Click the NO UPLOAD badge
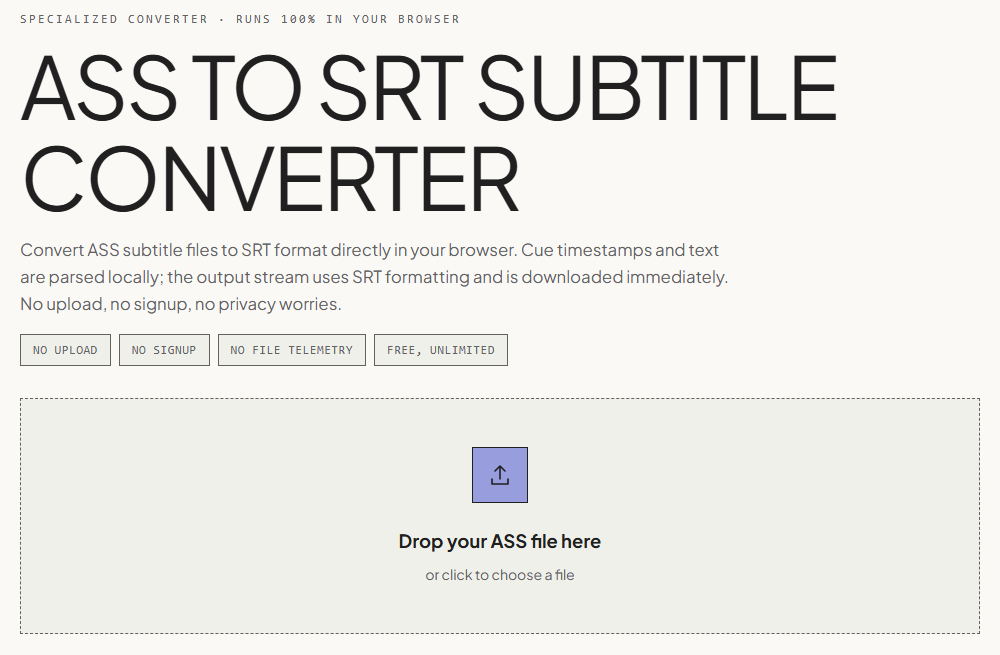Image resolution: width=1000 pixels, height=655 pixels. (x=65, y=350)
